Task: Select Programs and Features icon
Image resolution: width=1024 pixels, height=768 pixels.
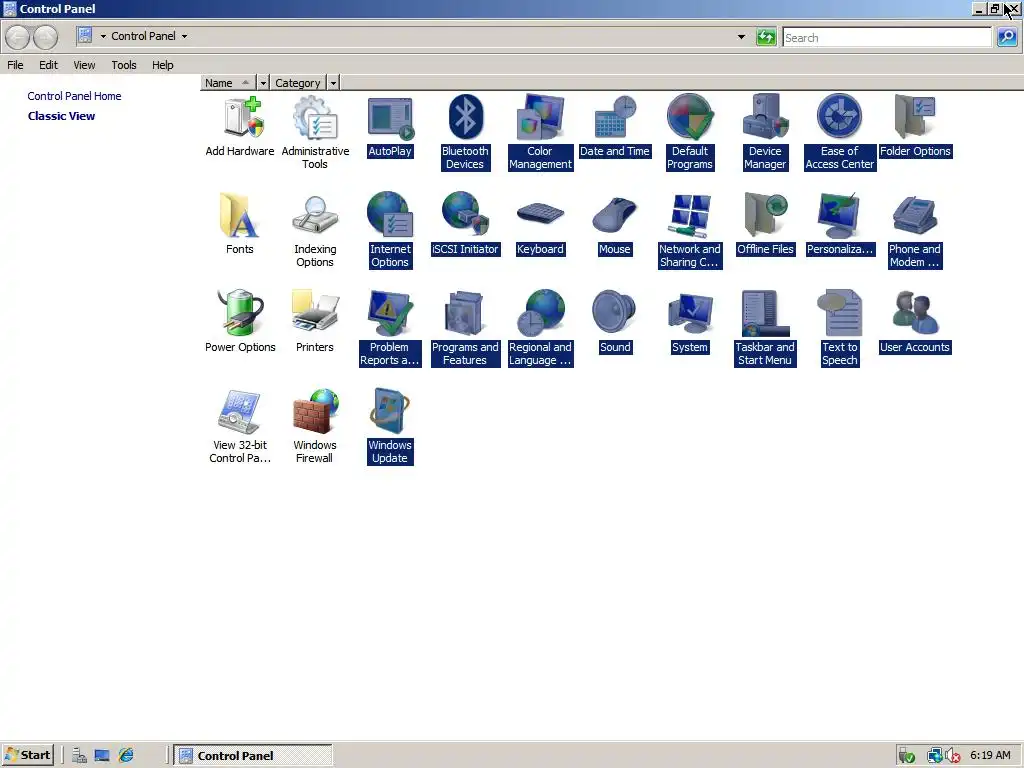Action: tap(465, 328)
